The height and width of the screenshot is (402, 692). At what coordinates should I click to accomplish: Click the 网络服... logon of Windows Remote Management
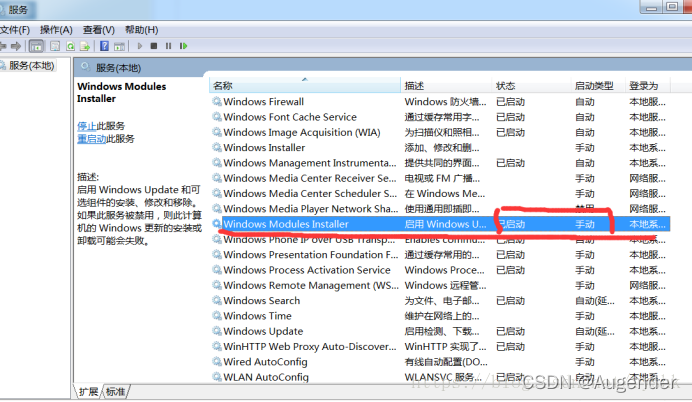click(647, 285)
